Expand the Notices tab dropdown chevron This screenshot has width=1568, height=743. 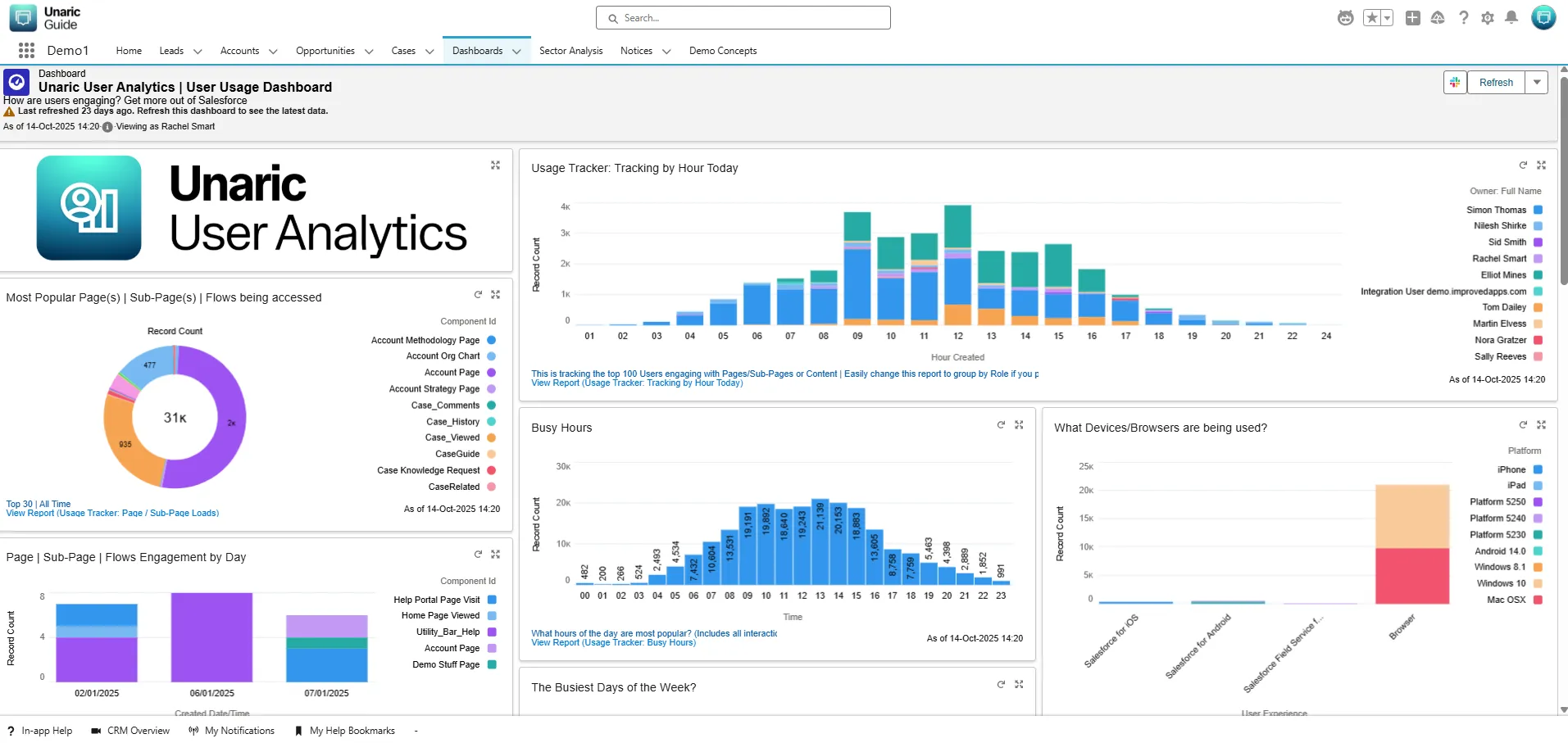(666, 52)
